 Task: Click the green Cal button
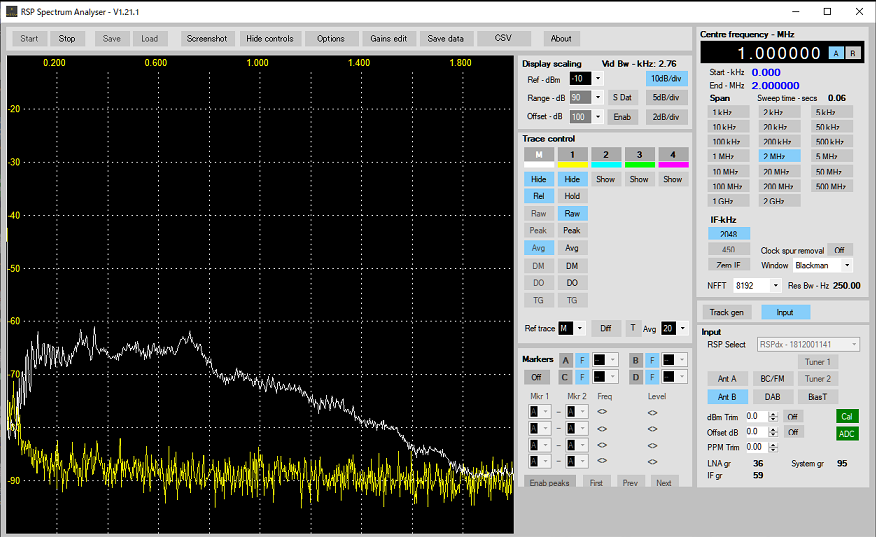(847, 416)
